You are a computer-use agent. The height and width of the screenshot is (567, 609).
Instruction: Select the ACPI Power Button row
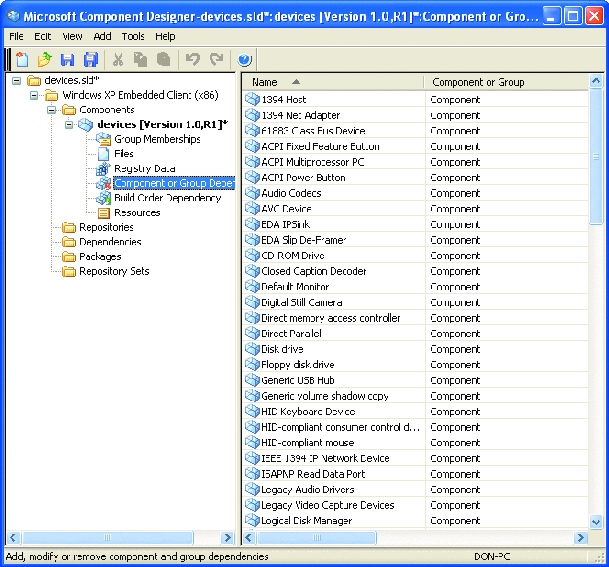[x=416, y=177]
